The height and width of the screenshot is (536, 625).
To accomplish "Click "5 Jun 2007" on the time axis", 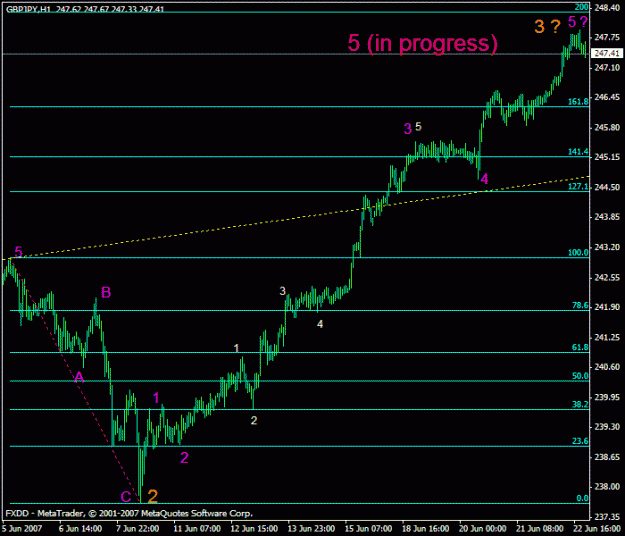I will (x=22, y=528).
